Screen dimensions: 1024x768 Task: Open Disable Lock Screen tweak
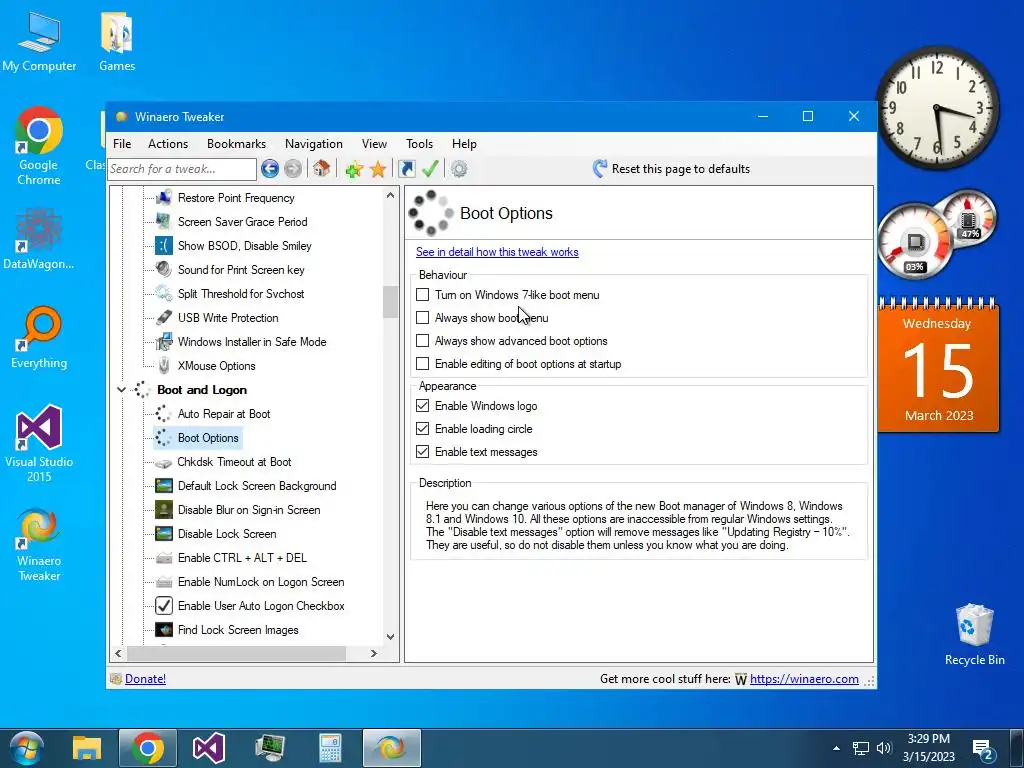click(x=227, y=534)
